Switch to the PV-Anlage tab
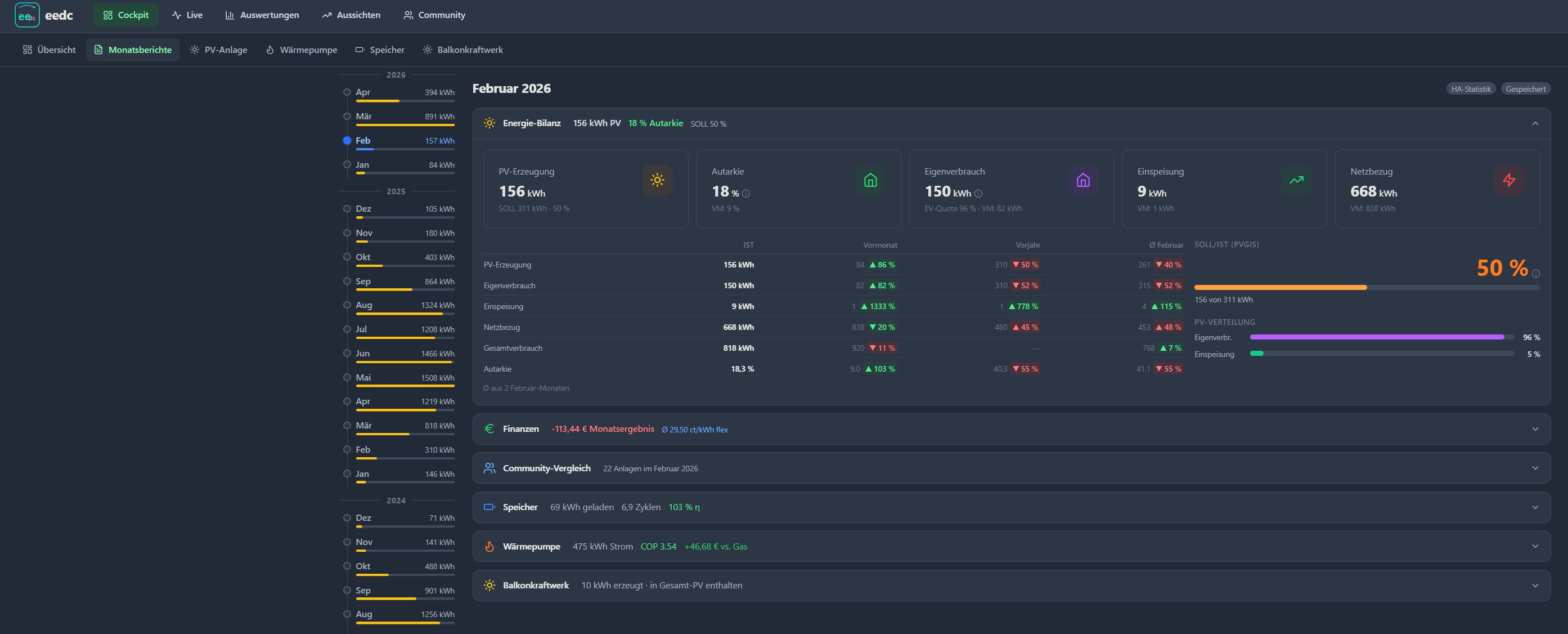 pyautogui.click(x=218, y=50)
